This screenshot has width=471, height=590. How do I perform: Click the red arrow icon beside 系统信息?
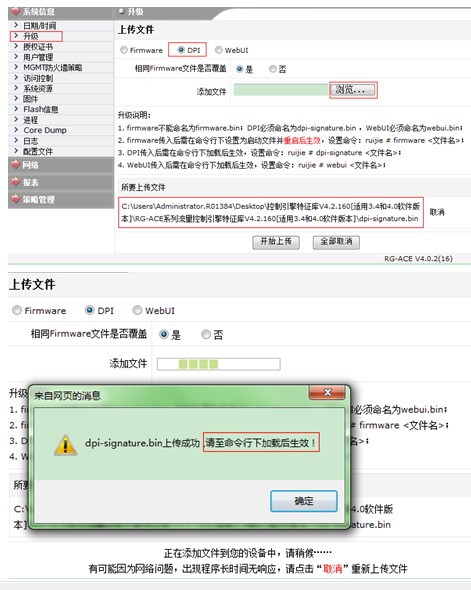tap(15, 11)
